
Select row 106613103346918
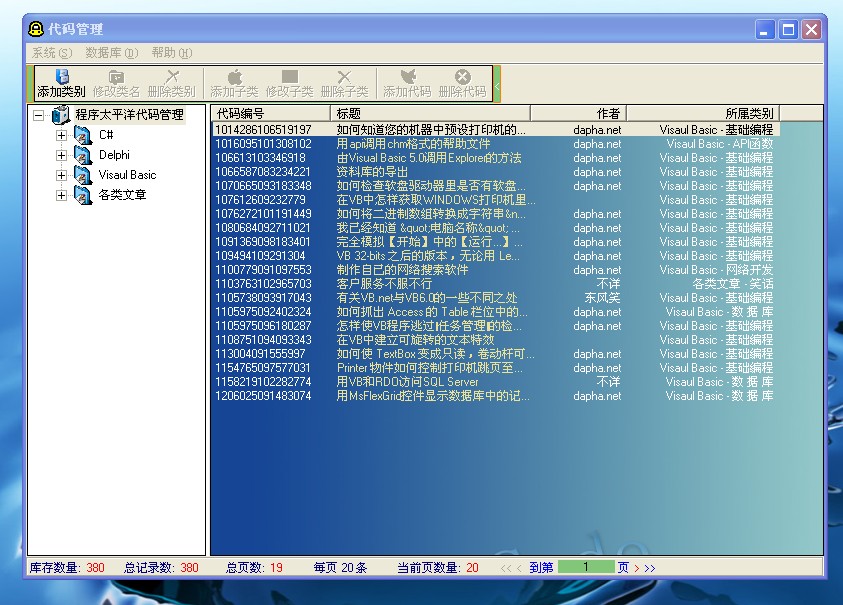coord(495,158)
